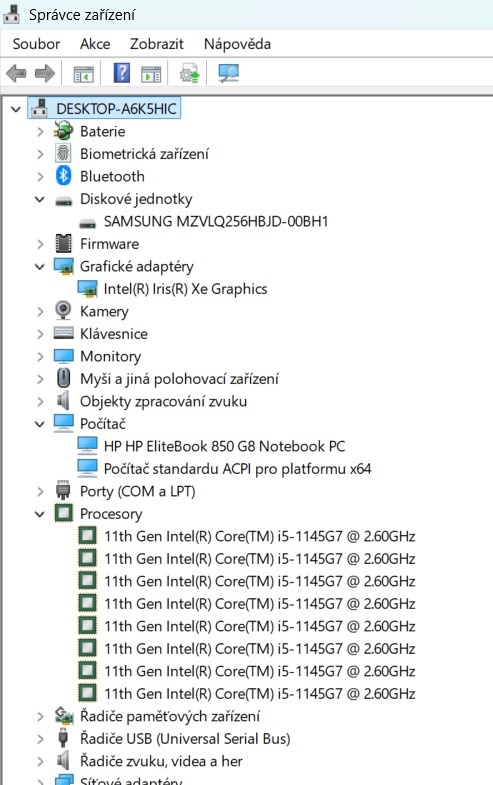
Task: Click the Procesory label
Action: [x=111, y=514]
